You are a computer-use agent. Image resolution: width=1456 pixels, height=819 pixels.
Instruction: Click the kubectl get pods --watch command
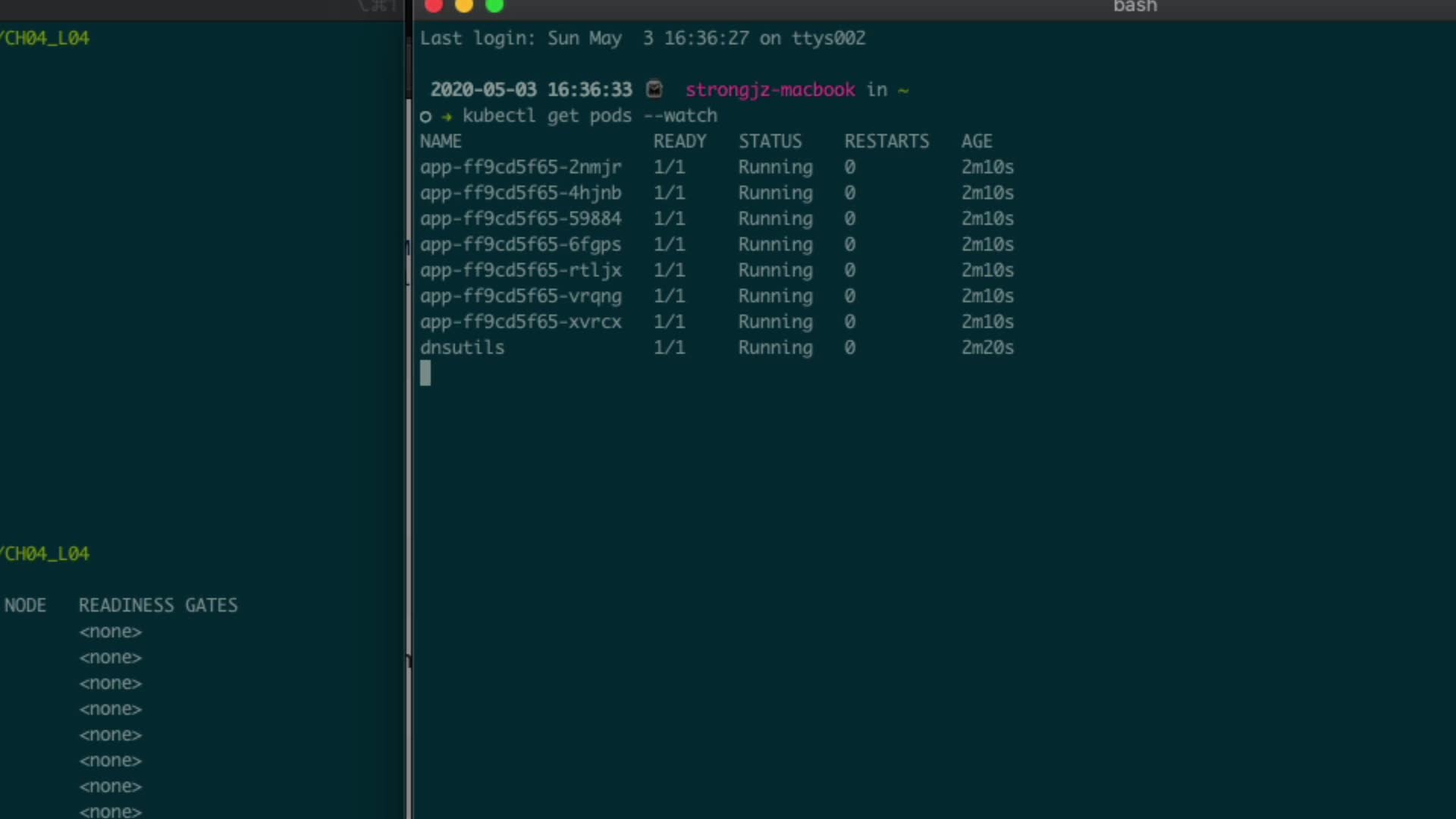tap(589, 115)
